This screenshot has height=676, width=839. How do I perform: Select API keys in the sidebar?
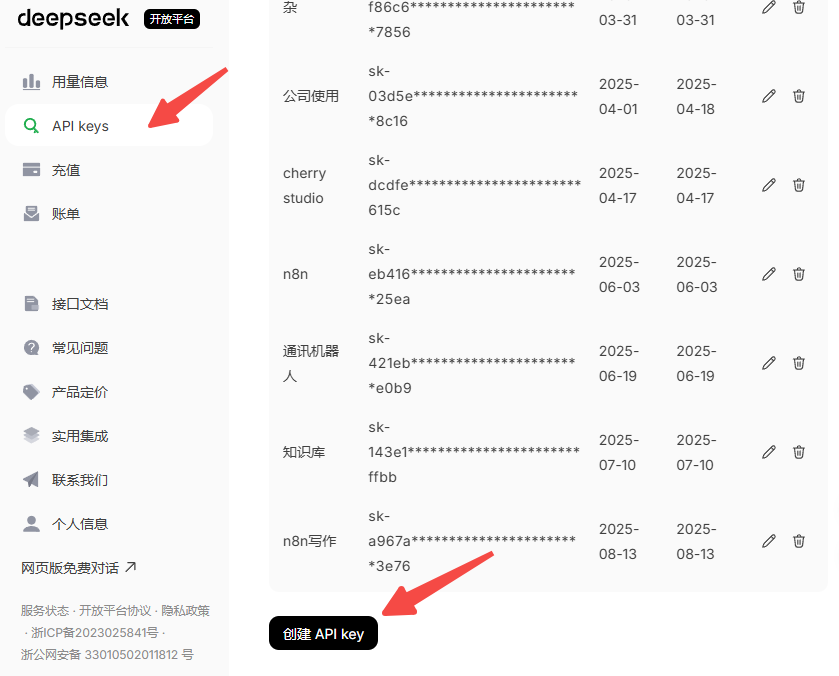click(x=80, y=126)
